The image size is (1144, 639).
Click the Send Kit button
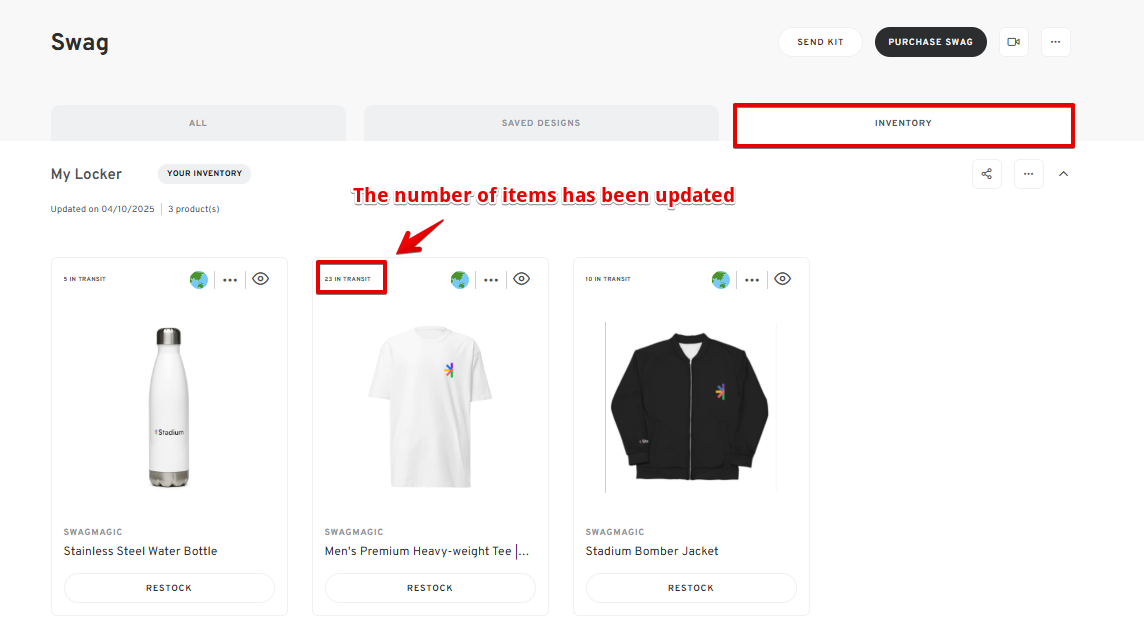click(x=820, y=42)
